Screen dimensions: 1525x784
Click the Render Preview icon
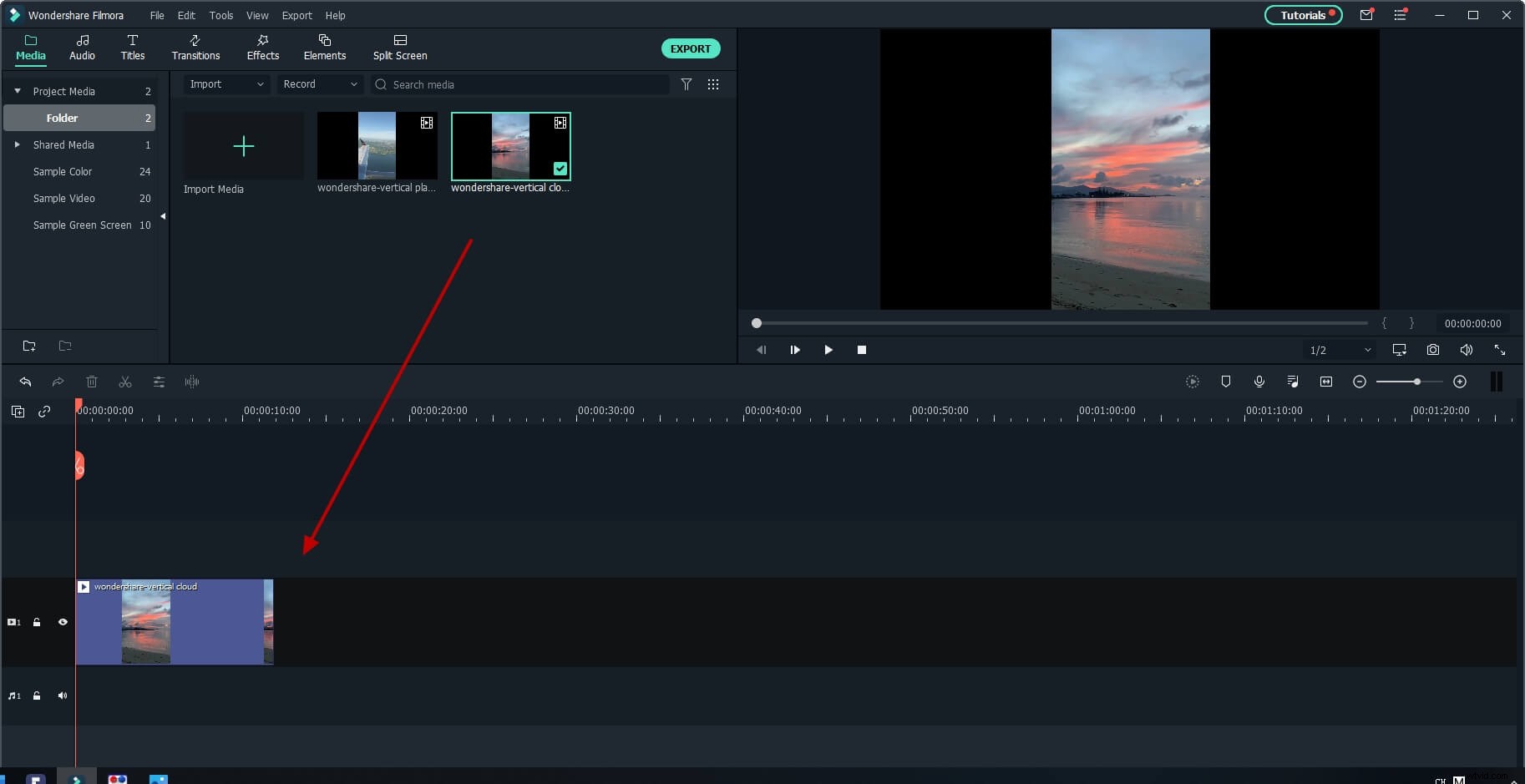(x=1193, y=382)
